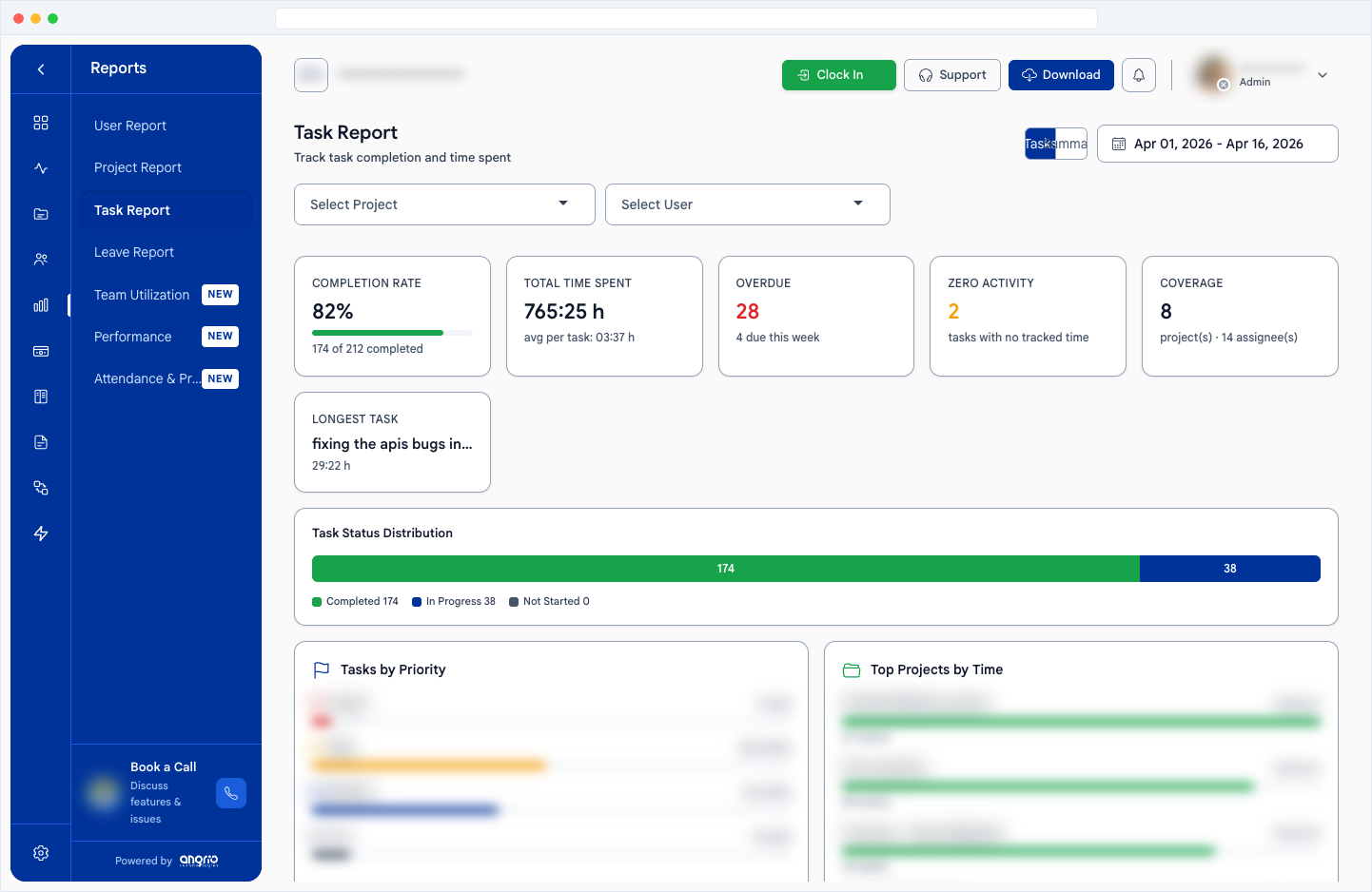This screenshot has width=1372, height=892.
Task: Click the Completion Rate progress bar
Action: point(392,332)
